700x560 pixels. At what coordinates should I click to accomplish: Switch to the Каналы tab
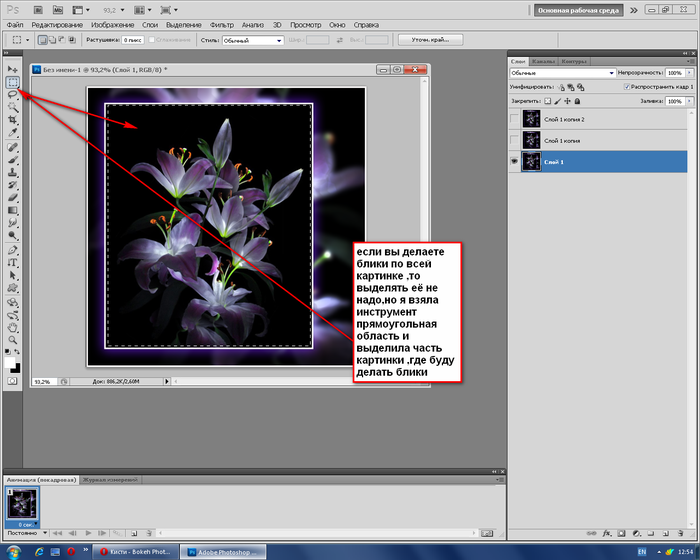(543, 60)
